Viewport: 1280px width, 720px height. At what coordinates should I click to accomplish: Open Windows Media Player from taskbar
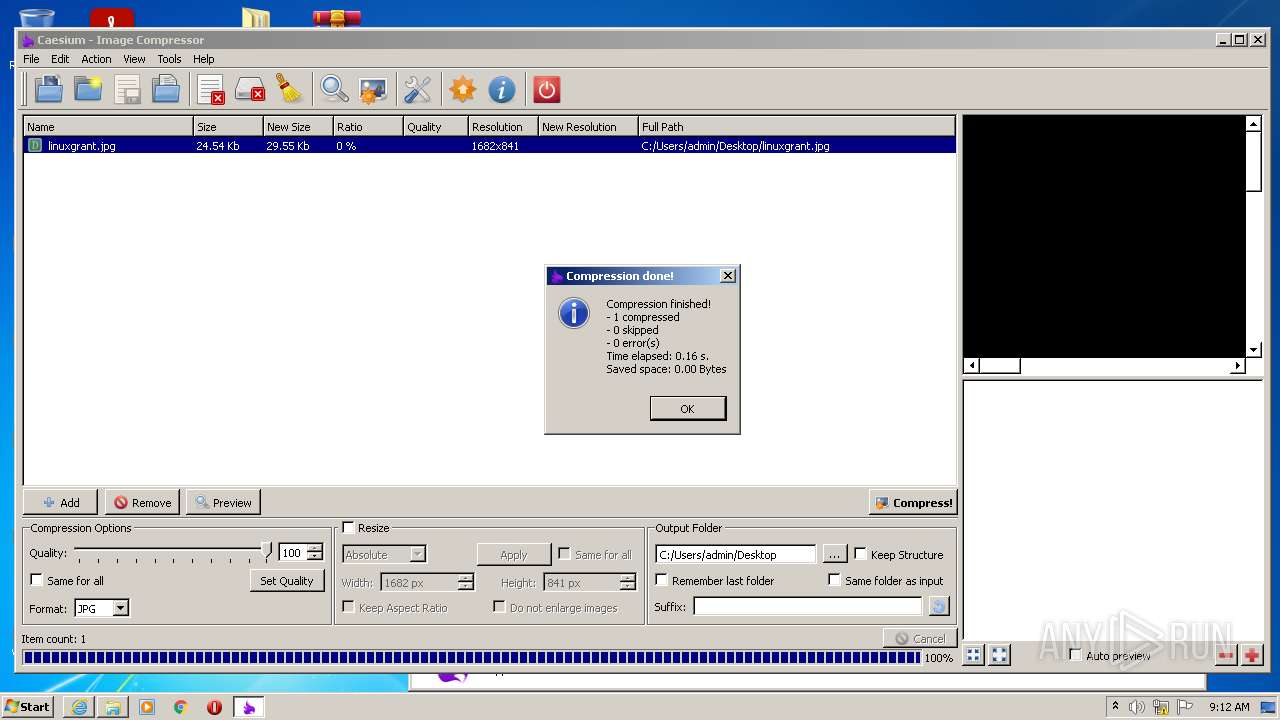[x=147, y=707]
